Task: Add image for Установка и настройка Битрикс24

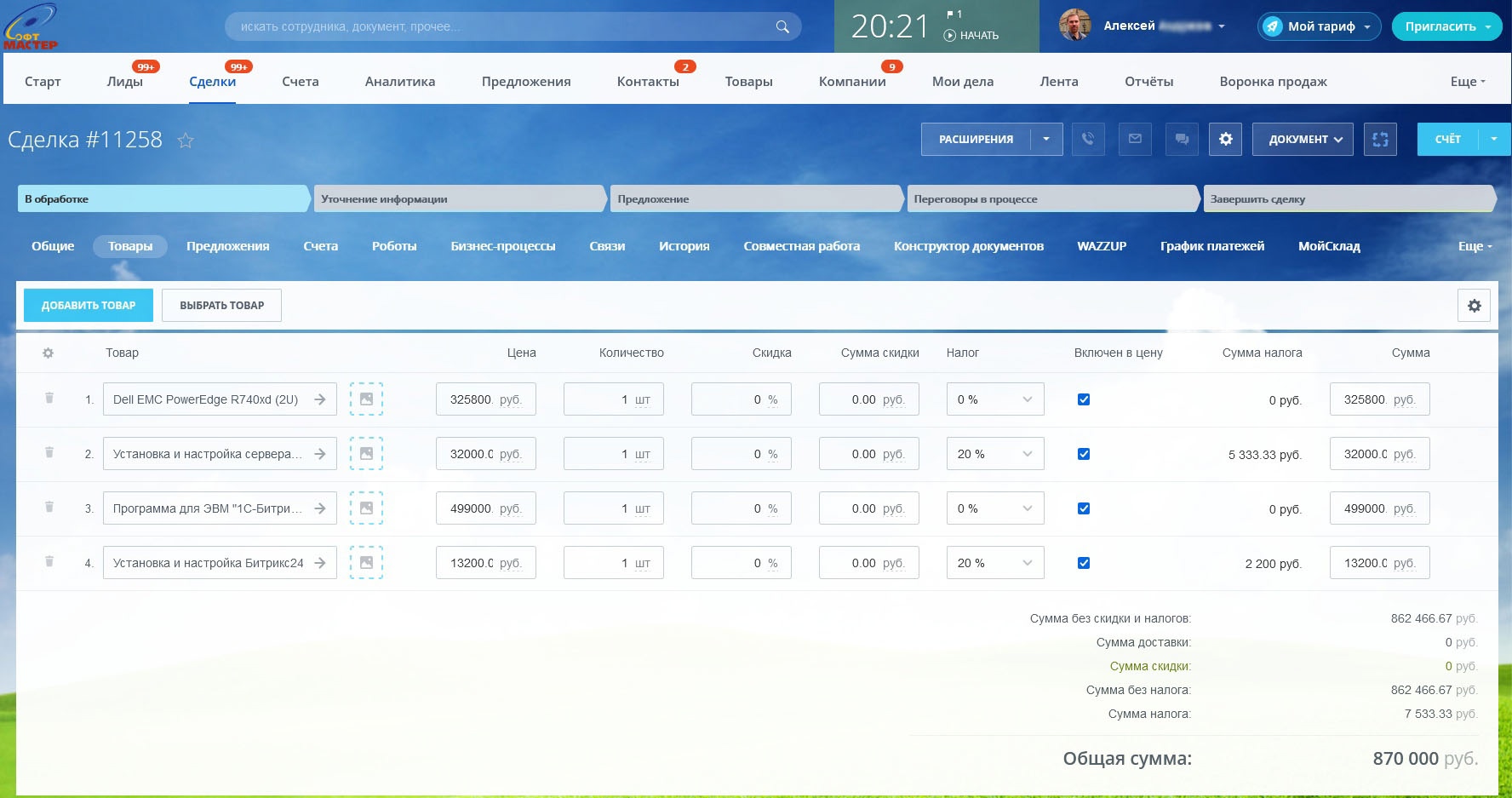Action: point(366,563)
